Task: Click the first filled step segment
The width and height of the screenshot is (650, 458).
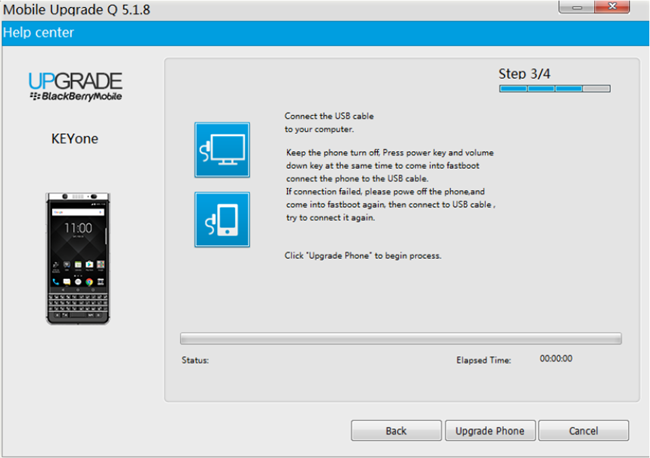Action: (513, 89)
